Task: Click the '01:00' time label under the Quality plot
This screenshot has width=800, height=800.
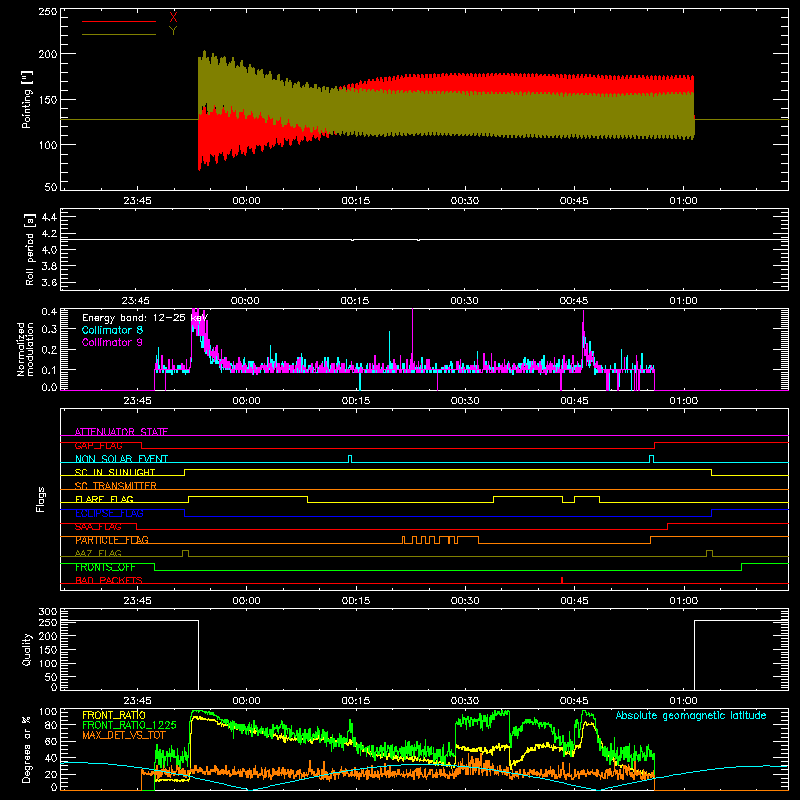Action: click(x=684, y=701)
